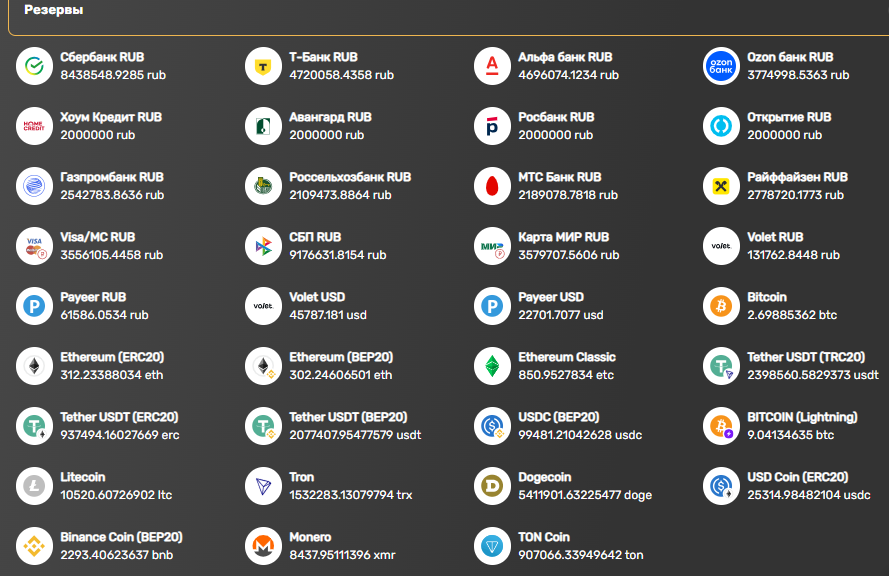
Task: Click the "BITCOIN (Lightning)" label
Action: click(802, 418)
